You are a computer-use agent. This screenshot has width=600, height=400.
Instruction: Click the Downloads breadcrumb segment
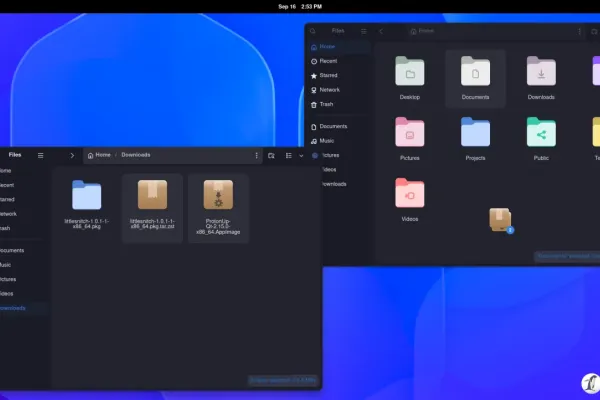coord(136,155)
